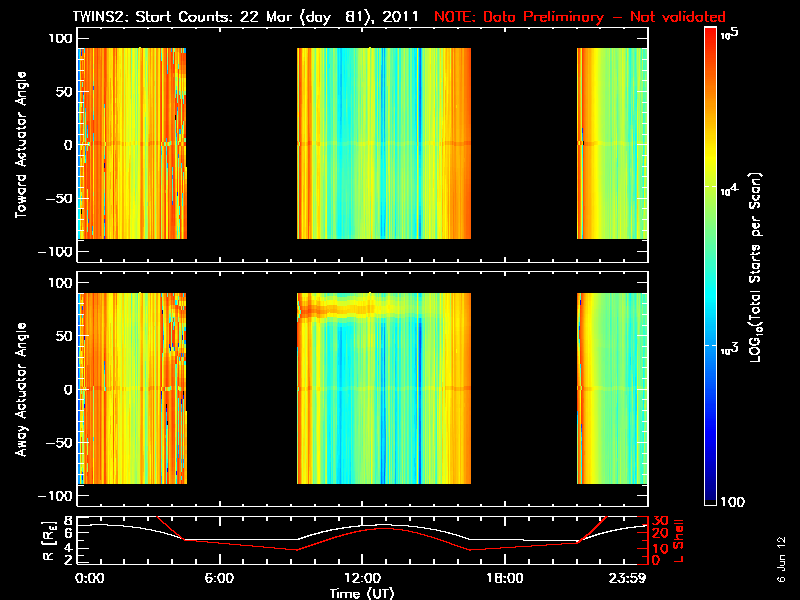Select the 12:00 time tick label
The image size is (800, 600).
pyautogui.click(x=361, y=579)
